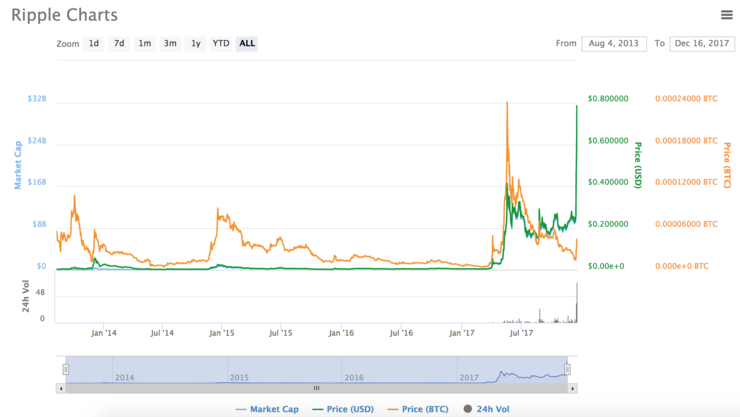Click the $16B market cap axis label
Image resolution: width=740 pixels, height=417 pixels.
coord(37,182)
